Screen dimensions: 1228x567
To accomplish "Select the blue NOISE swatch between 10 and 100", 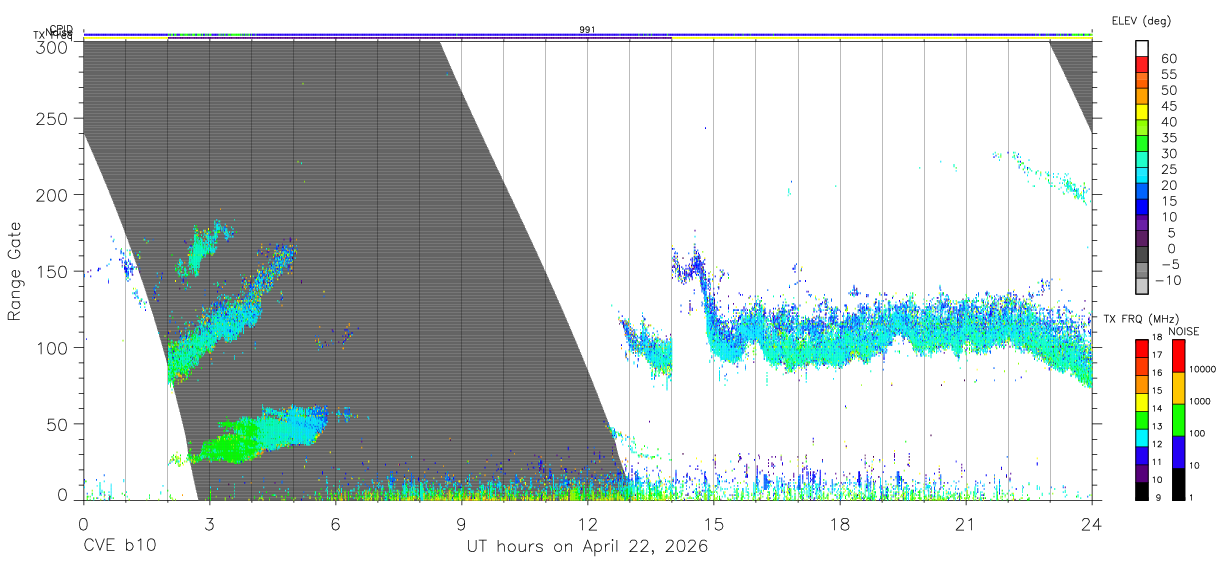I will pos(1177,451).
